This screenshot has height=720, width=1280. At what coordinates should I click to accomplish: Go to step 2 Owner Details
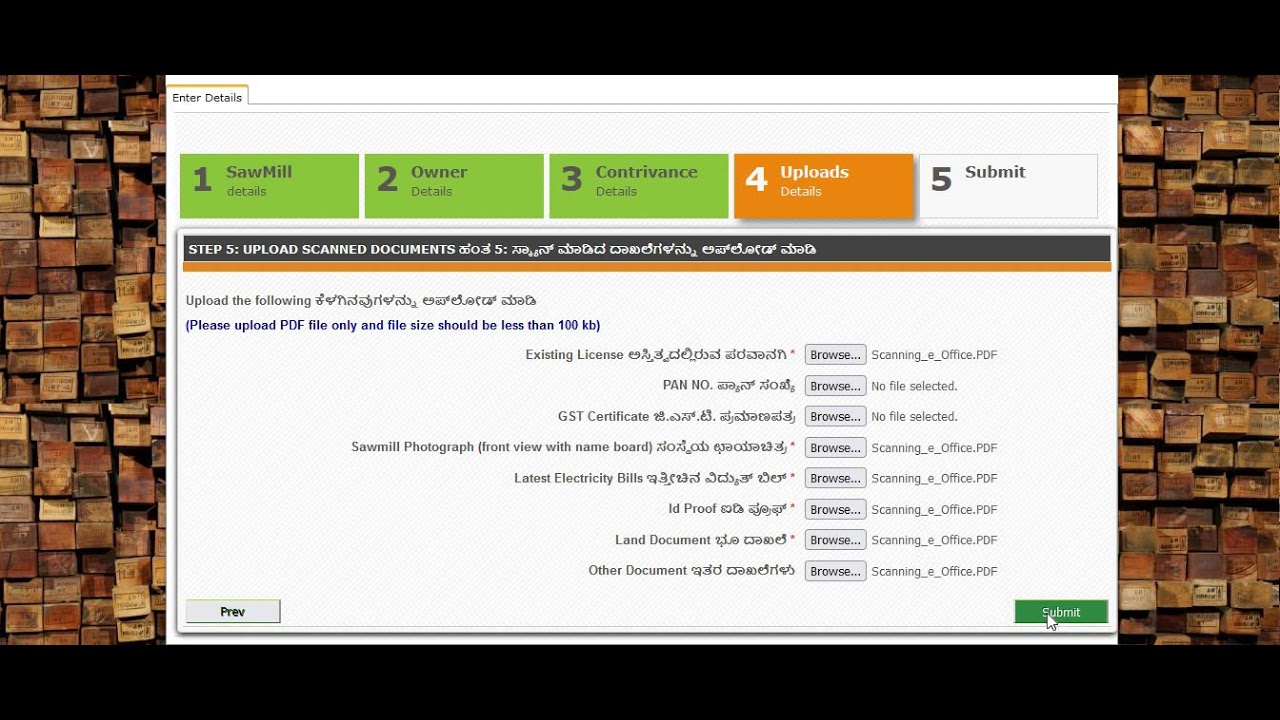(454, 186)
